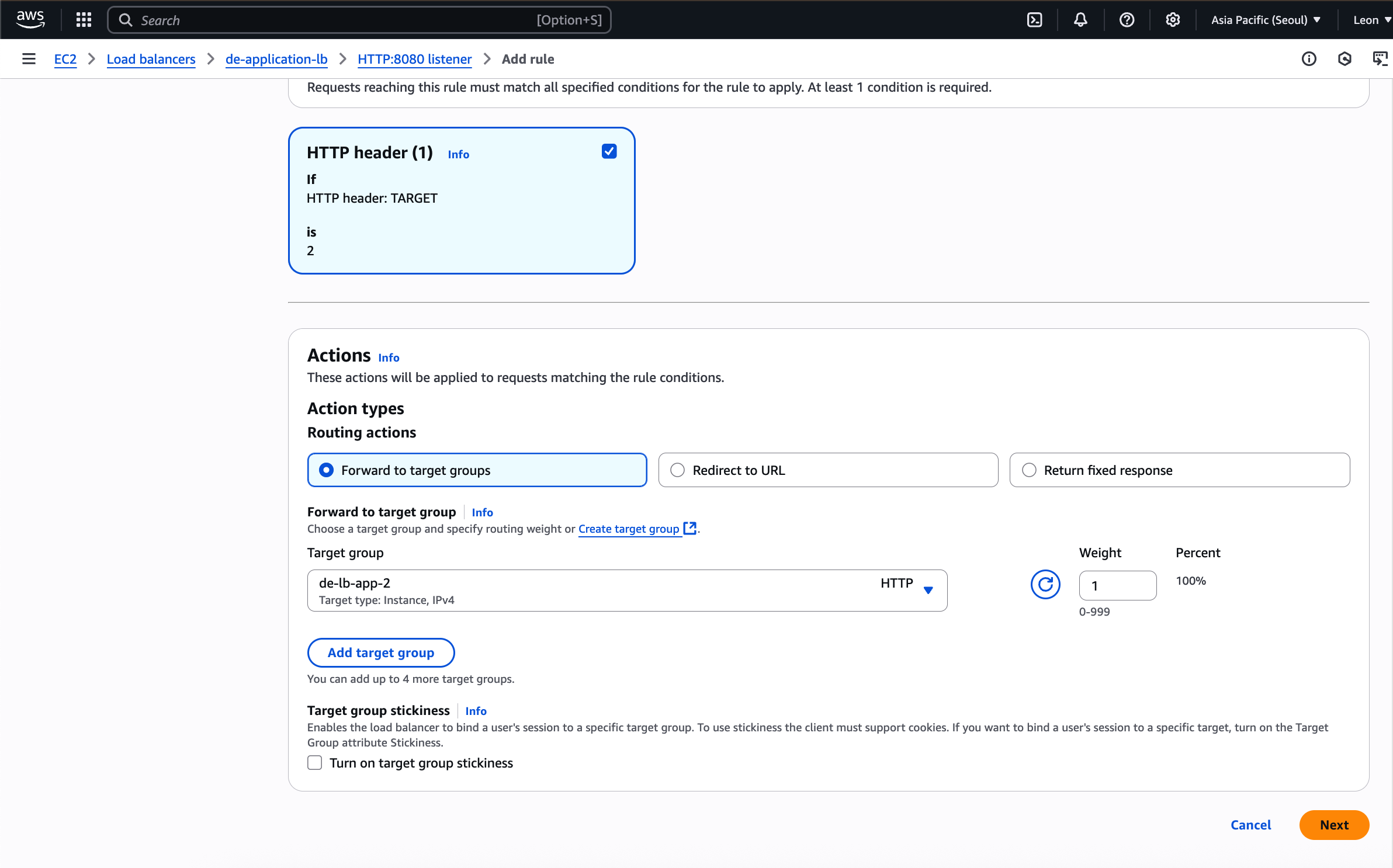Enable Turn on target group stickiness

314,762
